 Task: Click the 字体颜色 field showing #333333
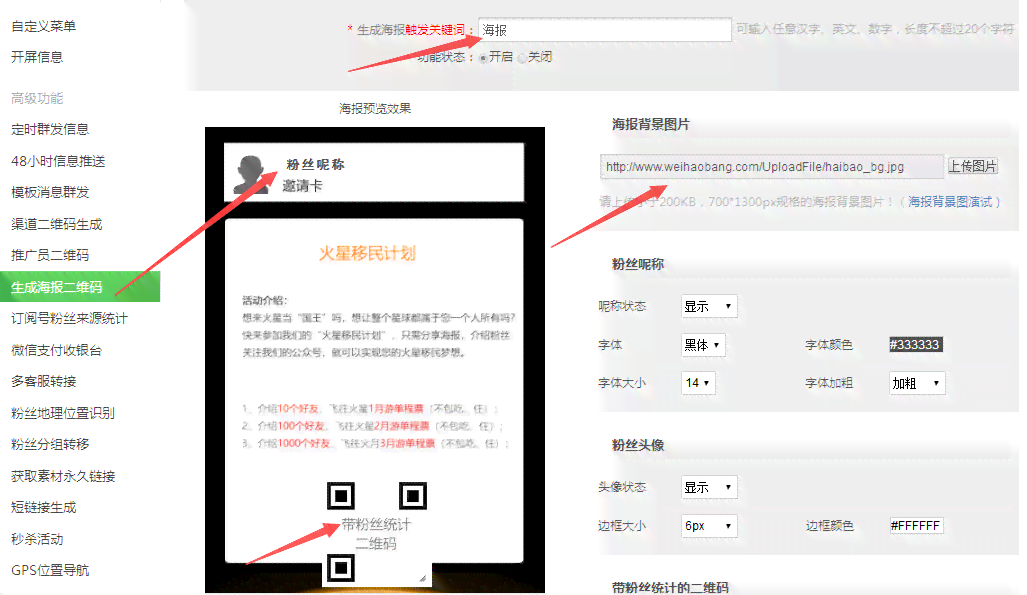pyautogui.click(x=915, y=345)
